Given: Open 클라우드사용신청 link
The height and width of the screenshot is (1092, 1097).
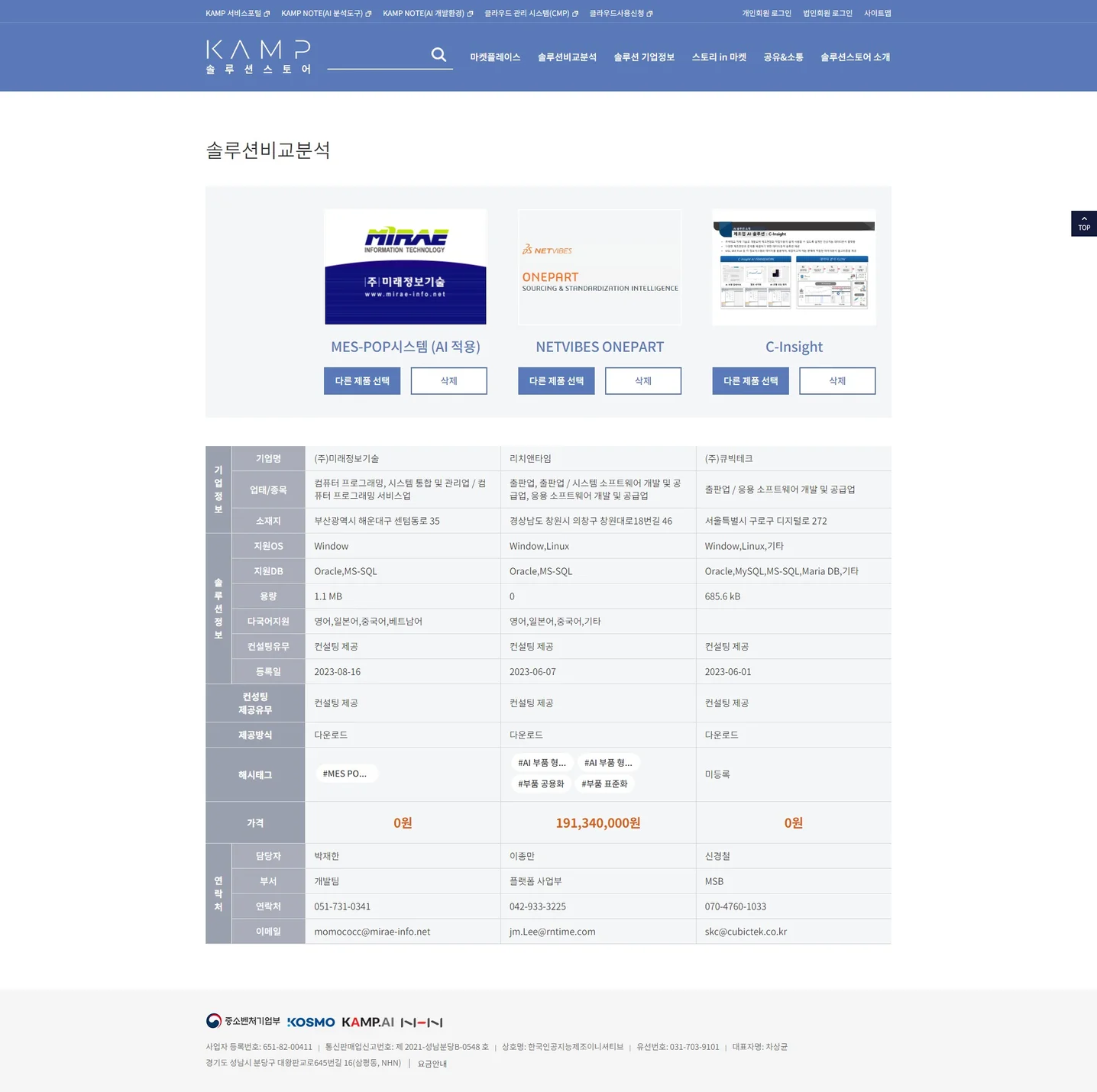Looking at the screenshot, I should (621, 13).
